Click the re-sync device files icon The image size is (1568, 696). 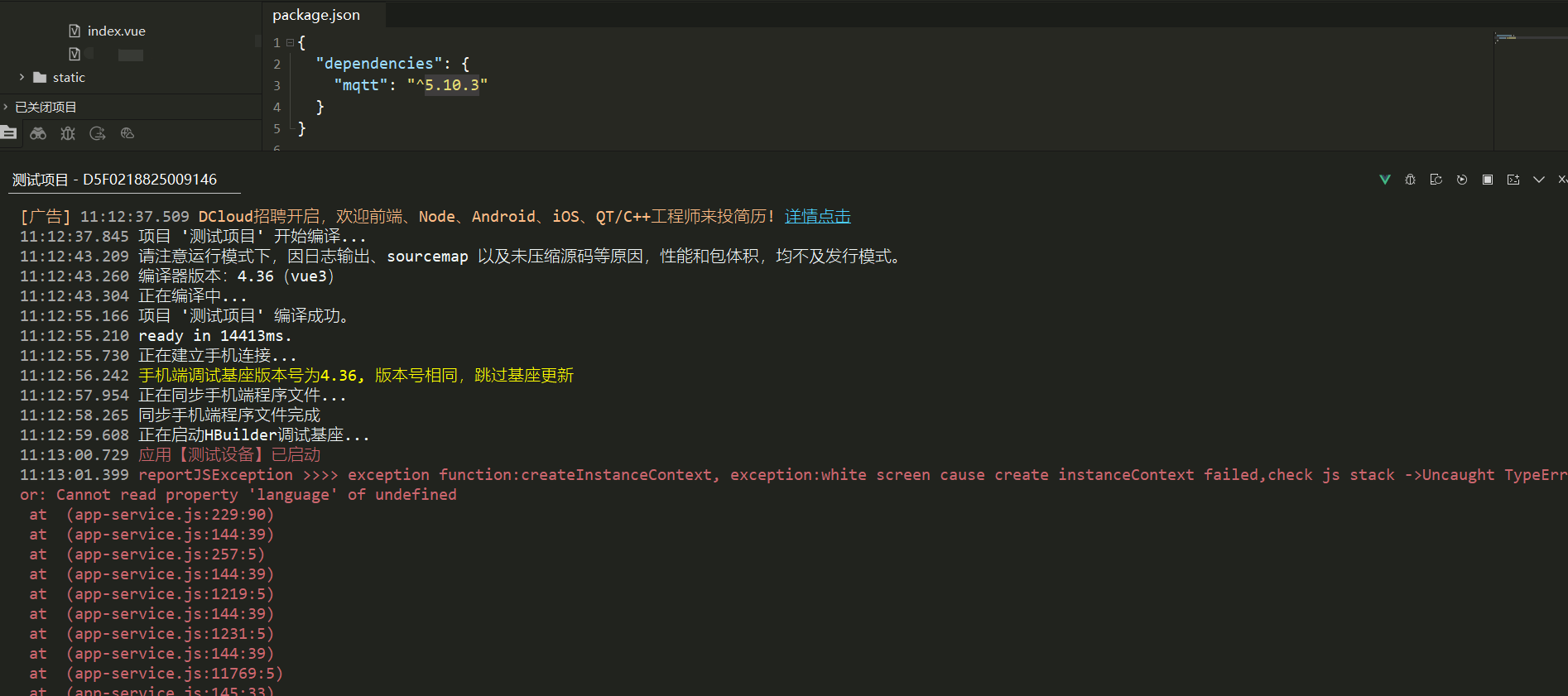(1436, 180)
